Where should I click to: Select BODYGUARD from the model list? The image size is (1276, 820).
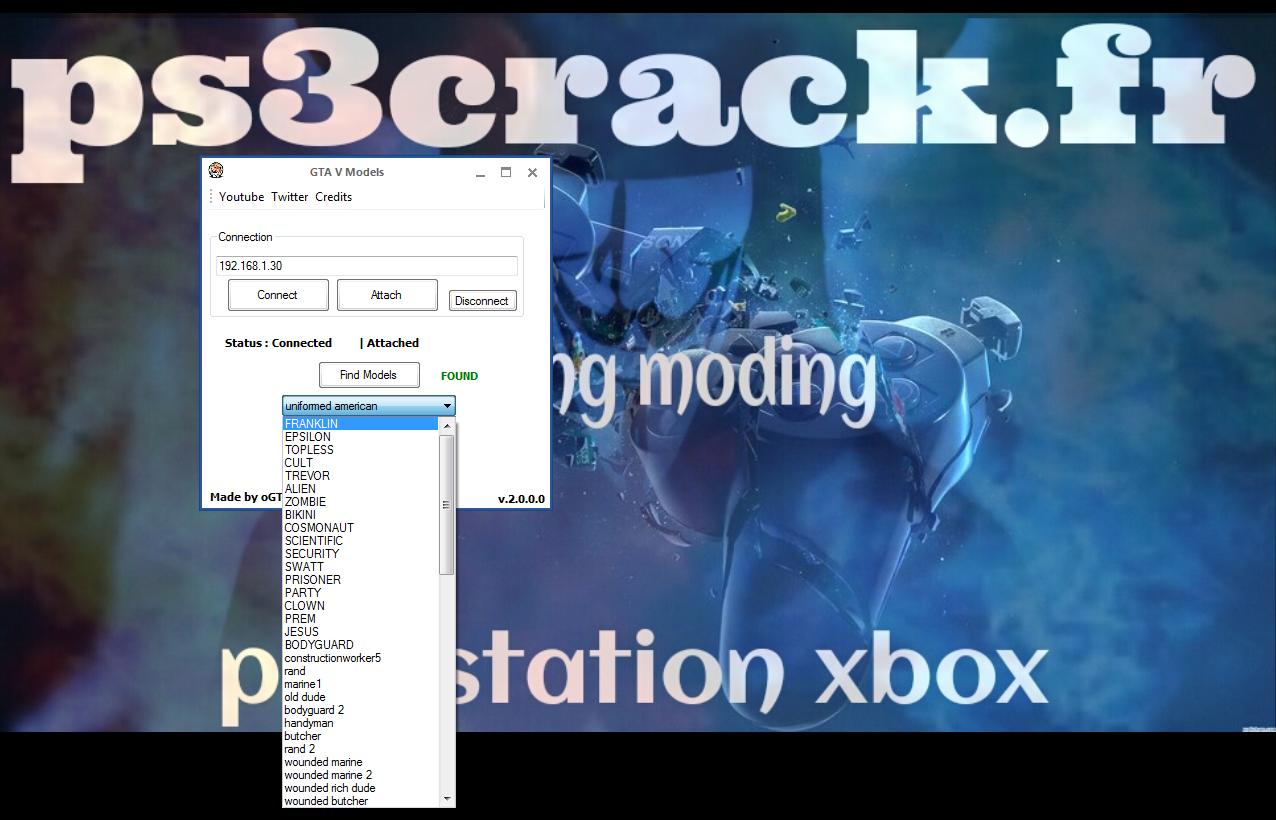click(361, 645)
